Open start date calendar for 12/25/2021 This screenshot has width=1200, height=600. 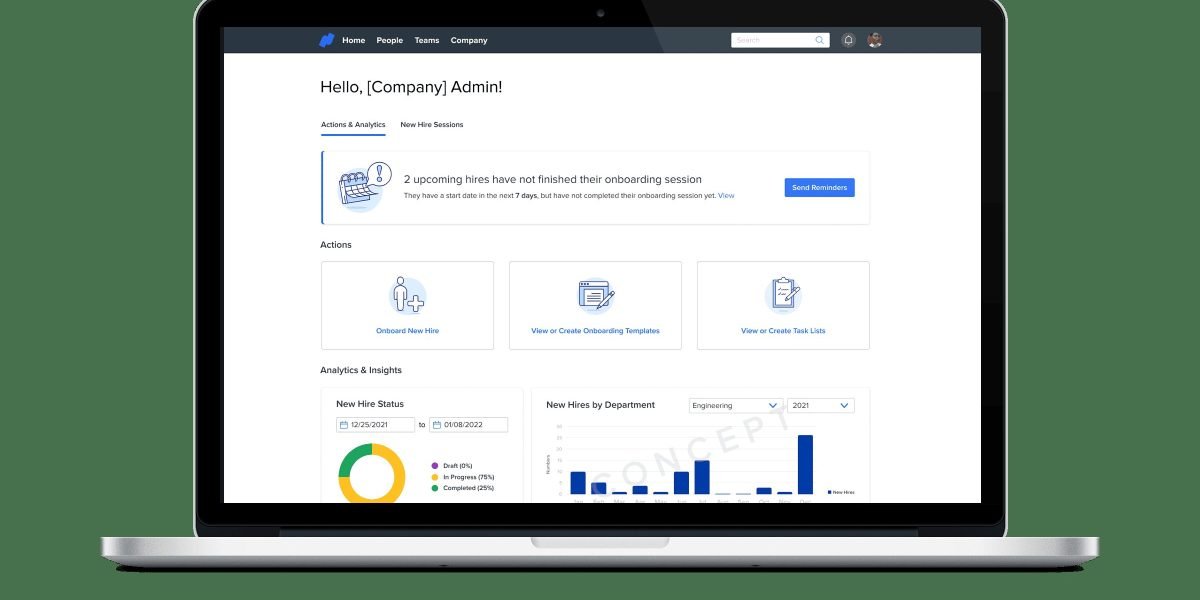click(x=345, y=425)
